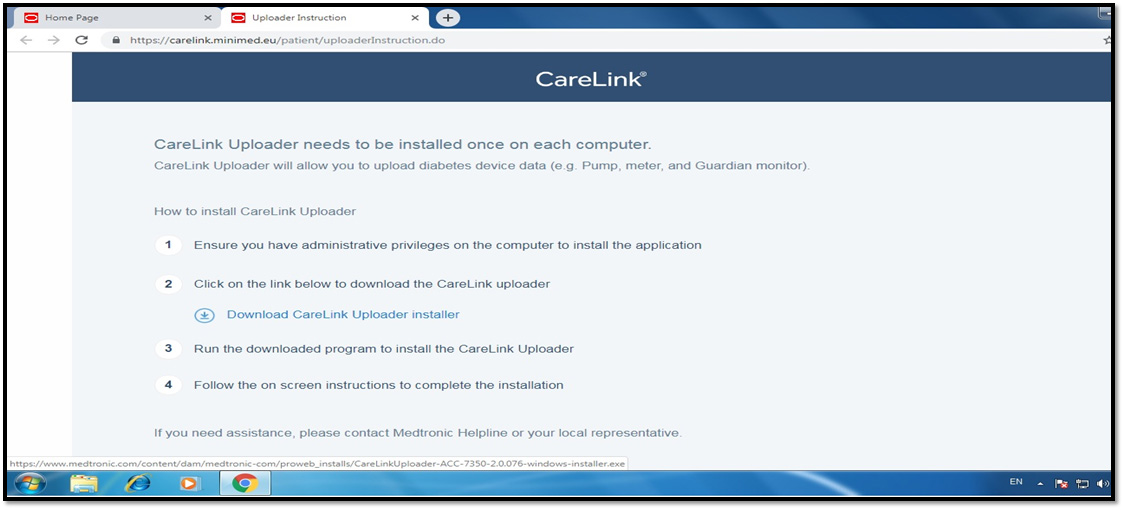The image size is (1124, 510).
Task: Launch Internet Explorer from the taskbar
Action: click(137, 484)
